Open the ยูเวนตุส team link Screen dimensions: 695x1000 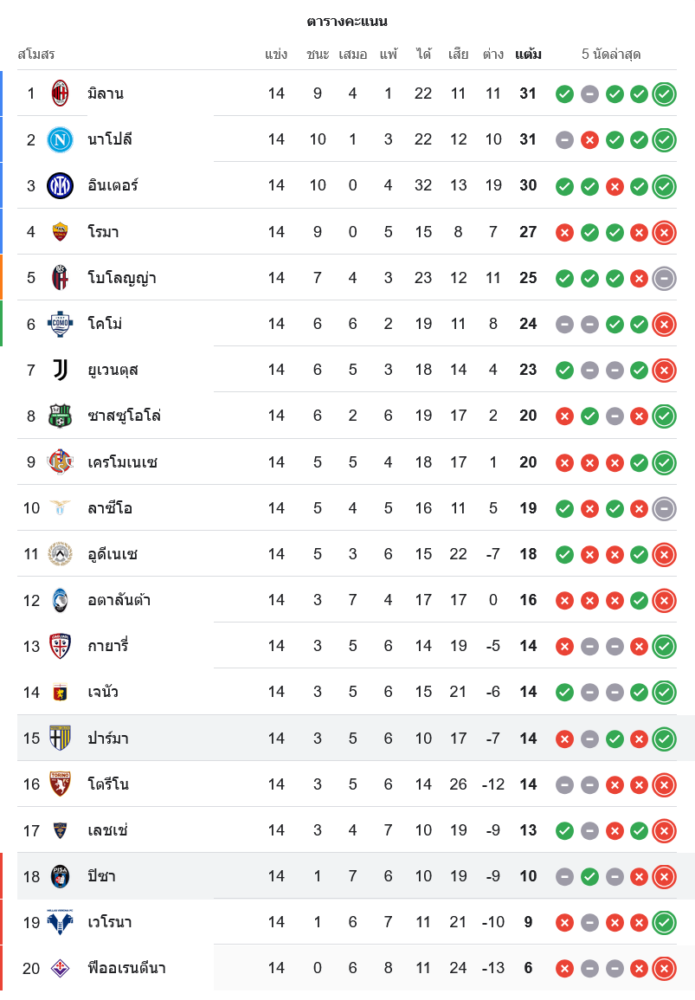112,370
